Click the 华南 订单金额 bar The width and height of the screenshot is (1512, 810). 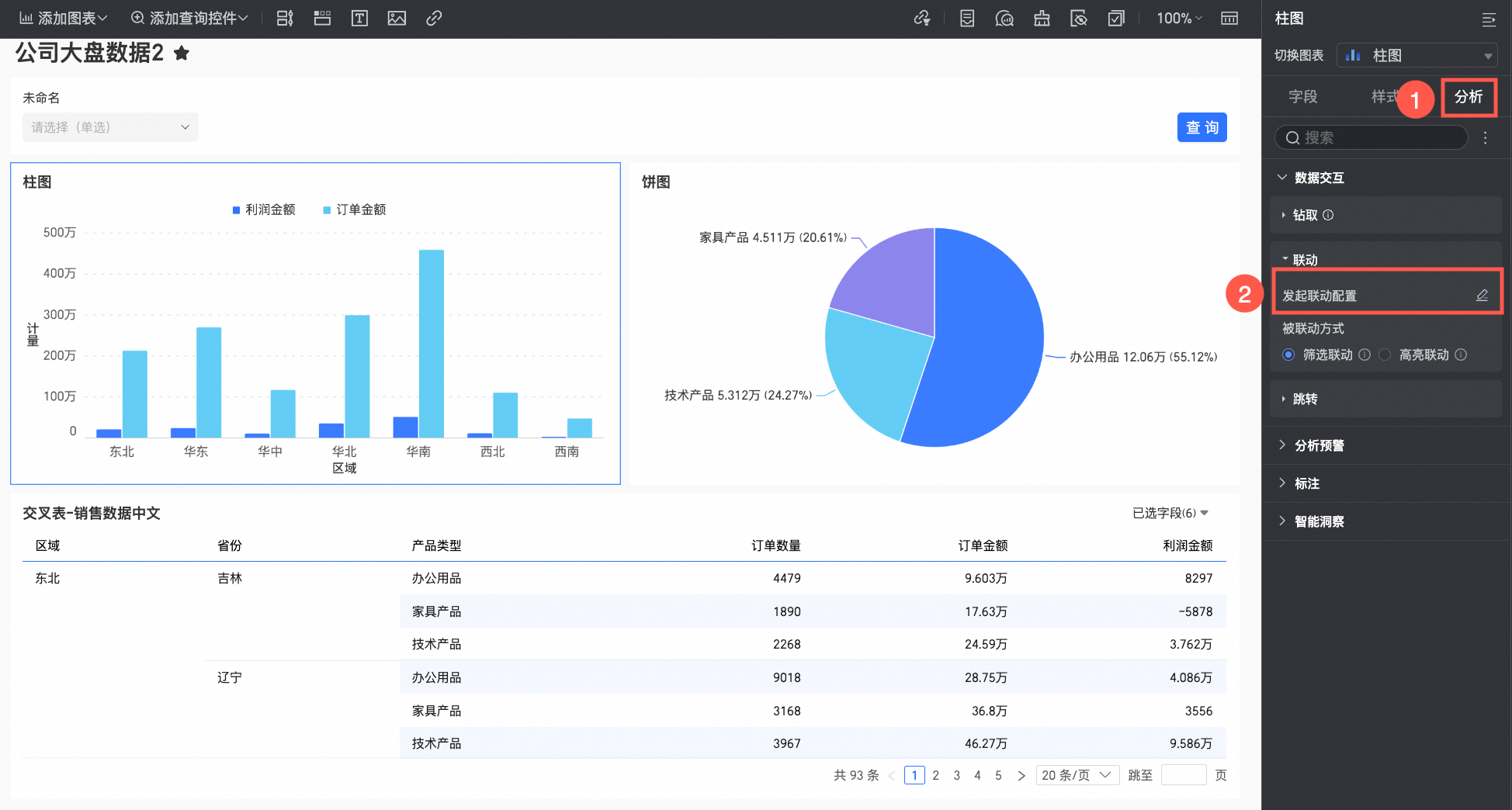(x=432, y=344)
